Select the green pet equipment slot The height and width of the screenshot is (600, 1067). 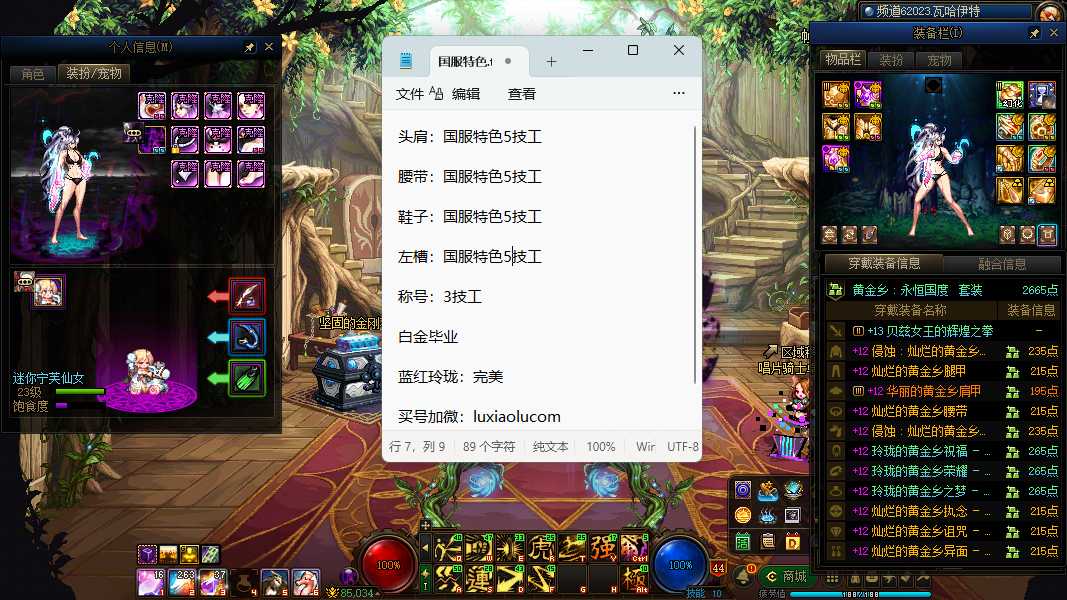(x=246, y=379)
